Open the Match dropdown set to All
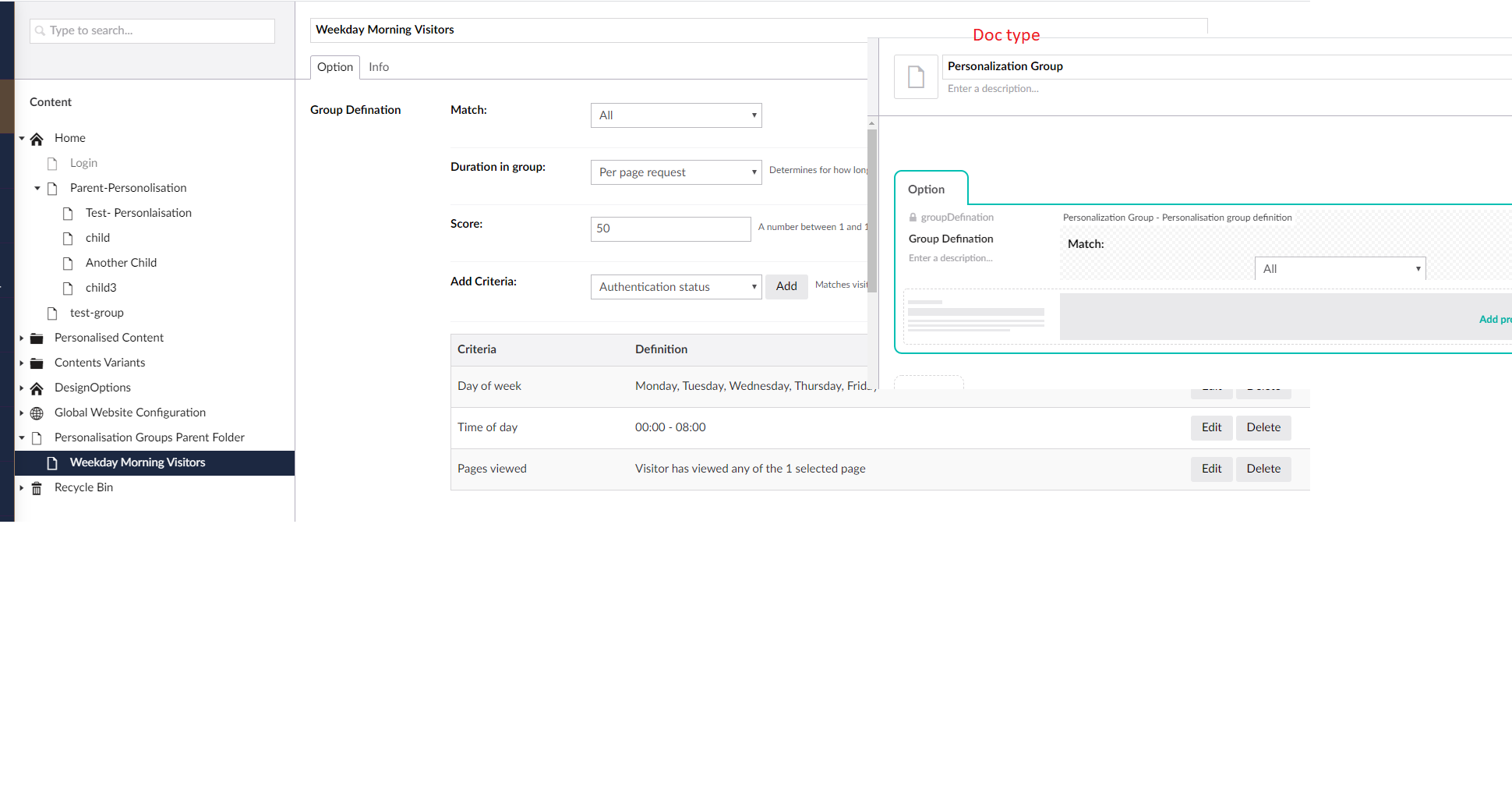The height and width of the screenshot is (811, 1512). [x=676, y=115]
